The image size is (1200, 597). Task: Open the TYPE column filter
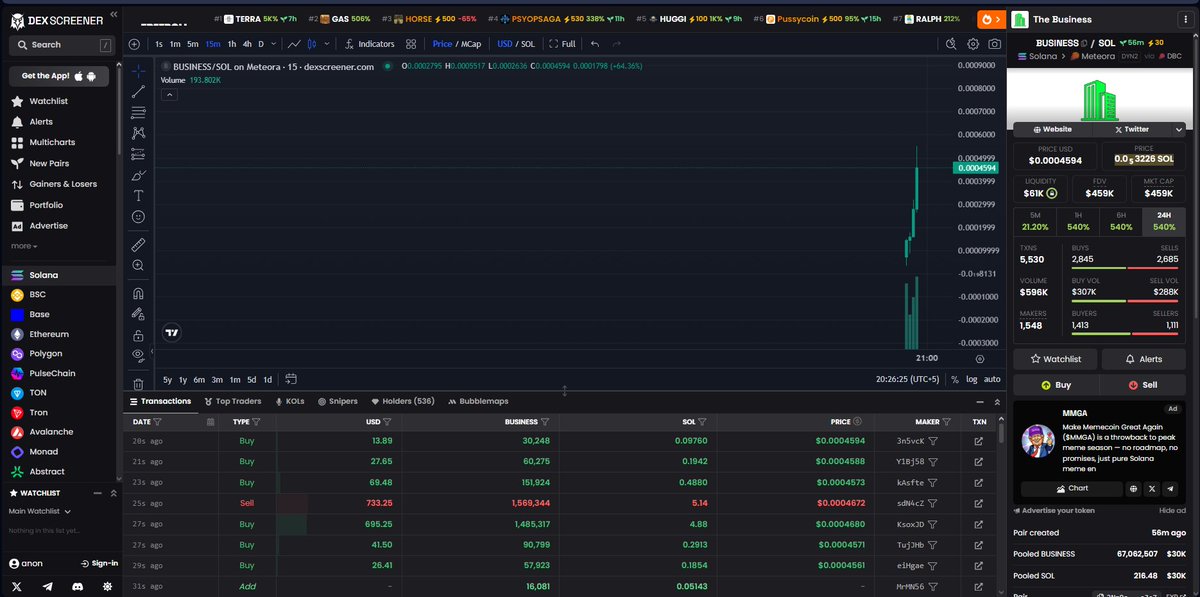(x=257, y=422)
